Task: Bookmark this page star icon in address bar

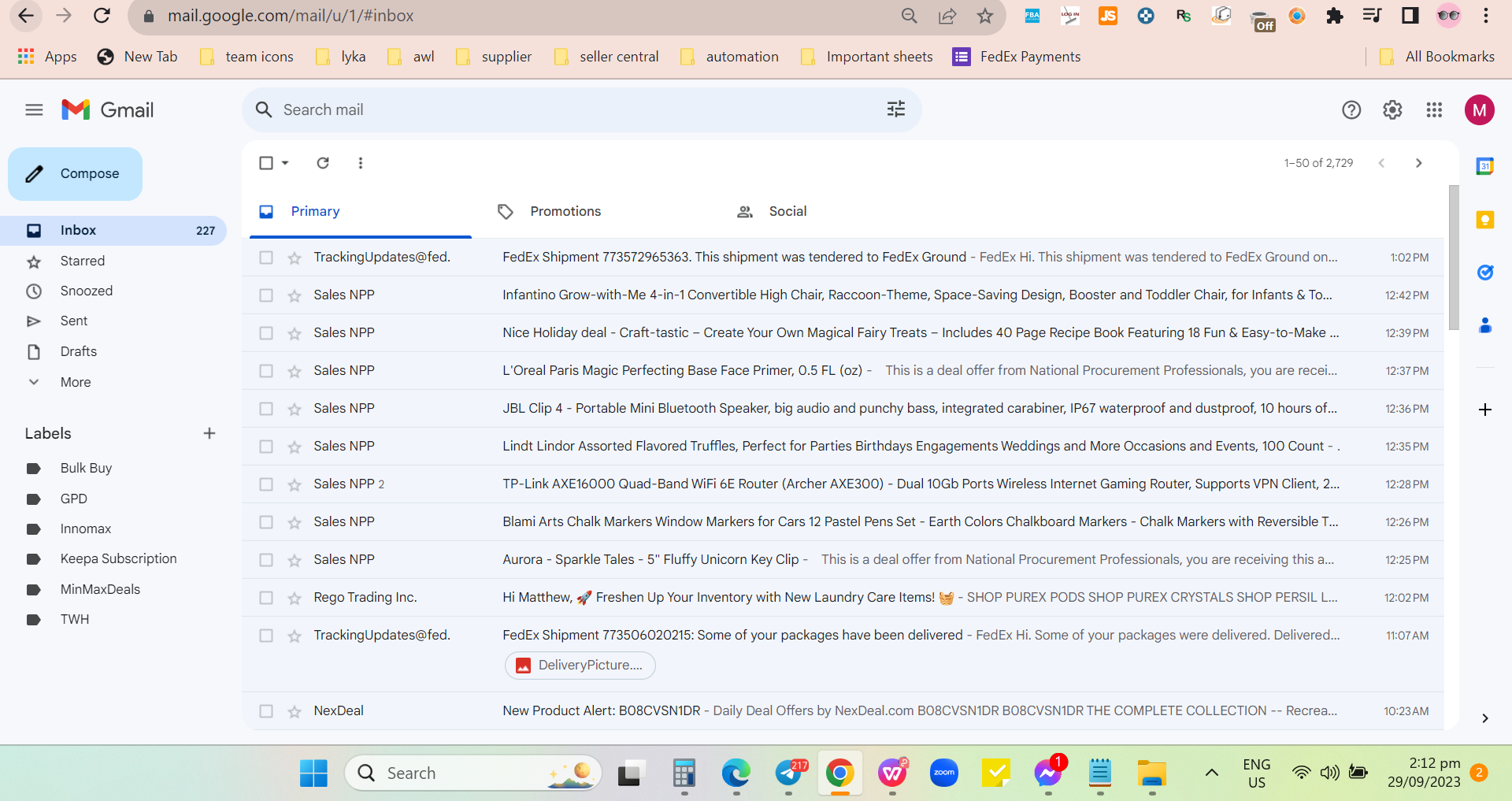Action: 985,16
